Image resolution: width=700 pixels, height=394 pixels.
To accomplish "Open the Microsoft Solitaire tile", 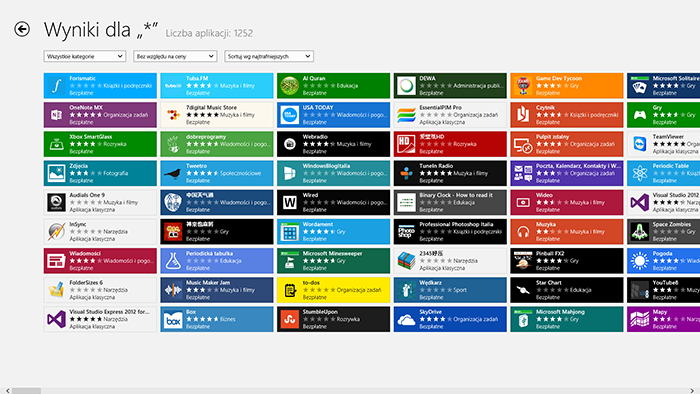I will (663, 86).
